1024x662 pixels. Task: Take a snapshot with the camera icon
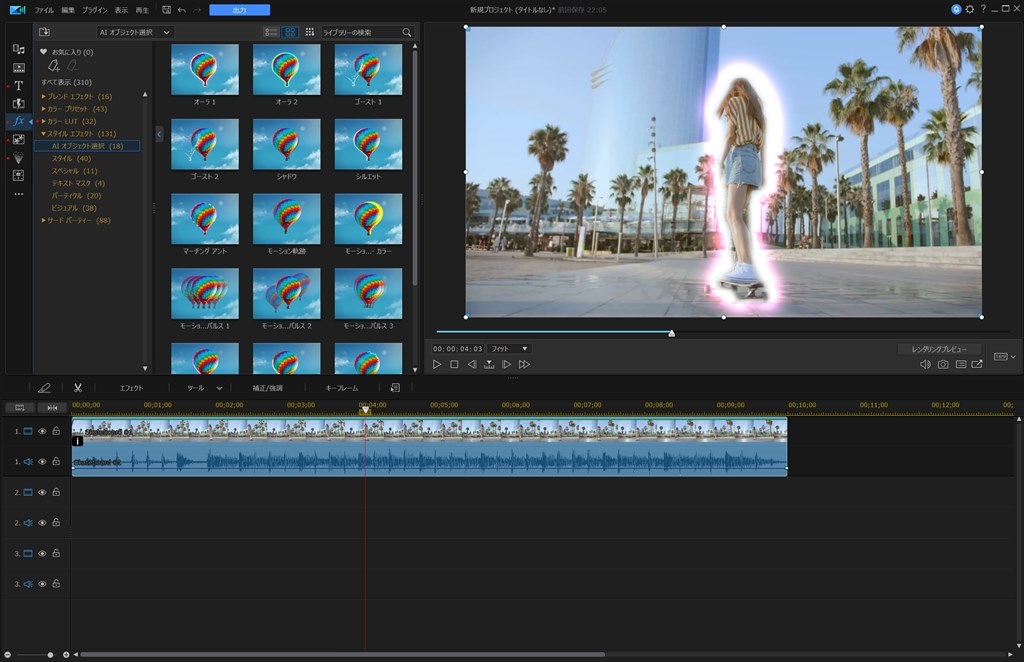pos(942,365)
